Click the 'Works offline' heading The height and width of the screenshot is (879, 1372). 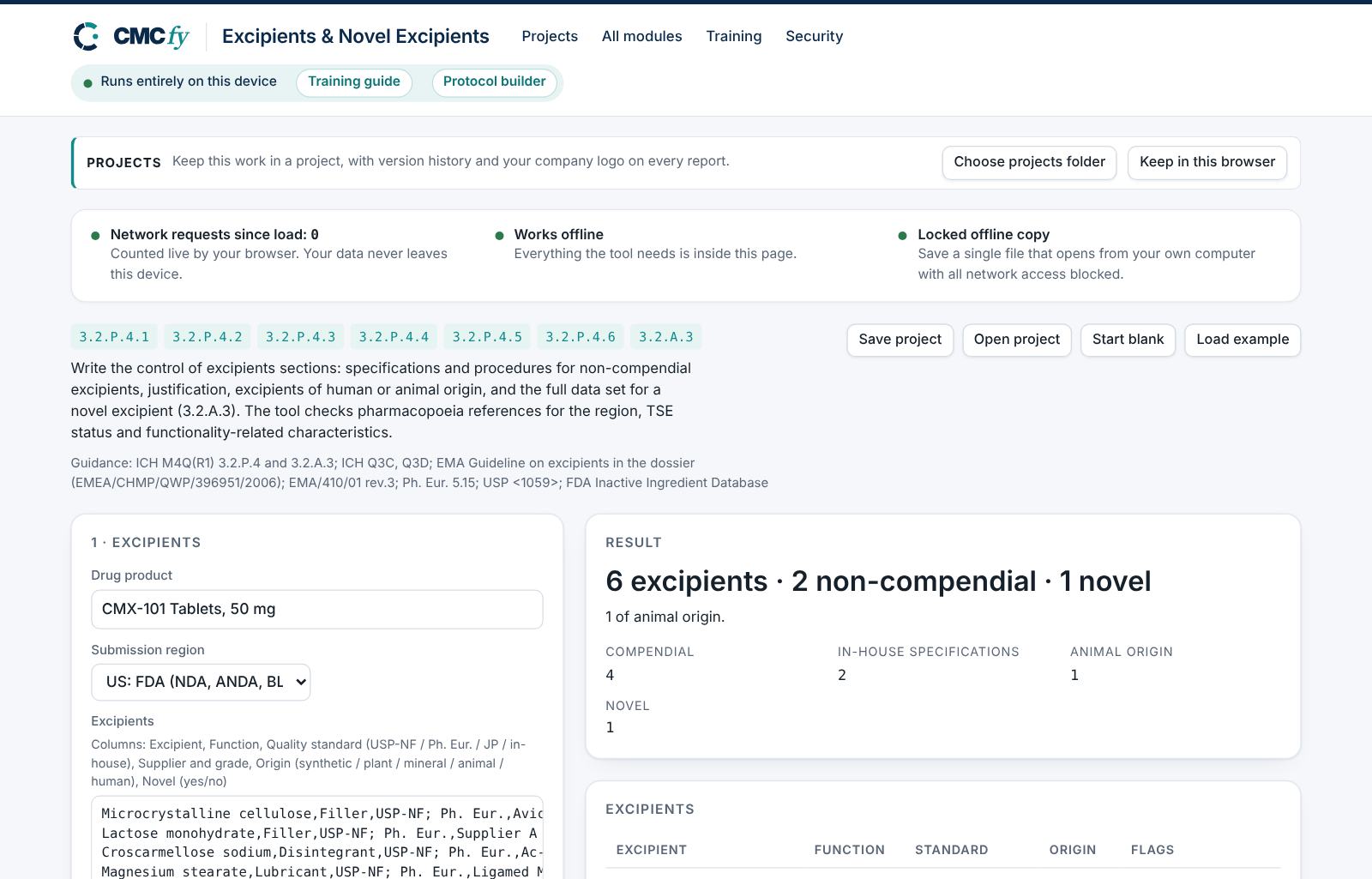click(559, 234)
